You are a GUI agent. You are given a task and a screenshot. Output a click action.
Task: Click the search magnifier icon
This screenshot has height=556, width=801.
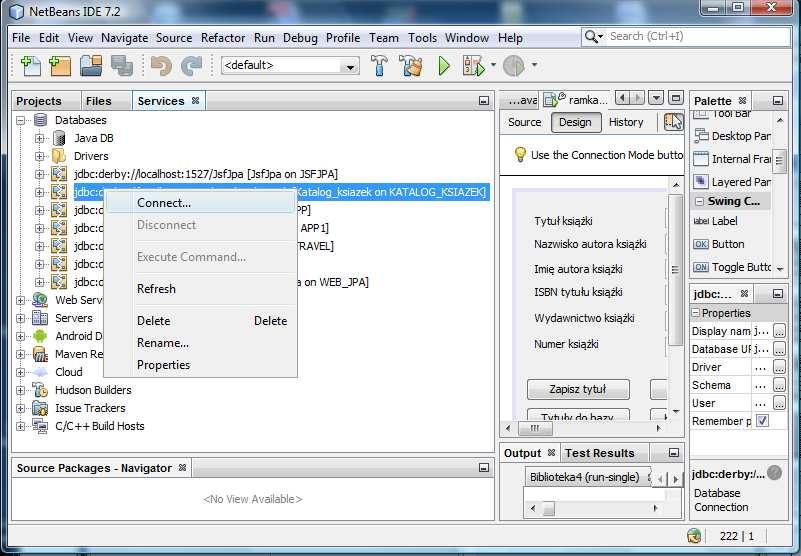coord(591,36)
